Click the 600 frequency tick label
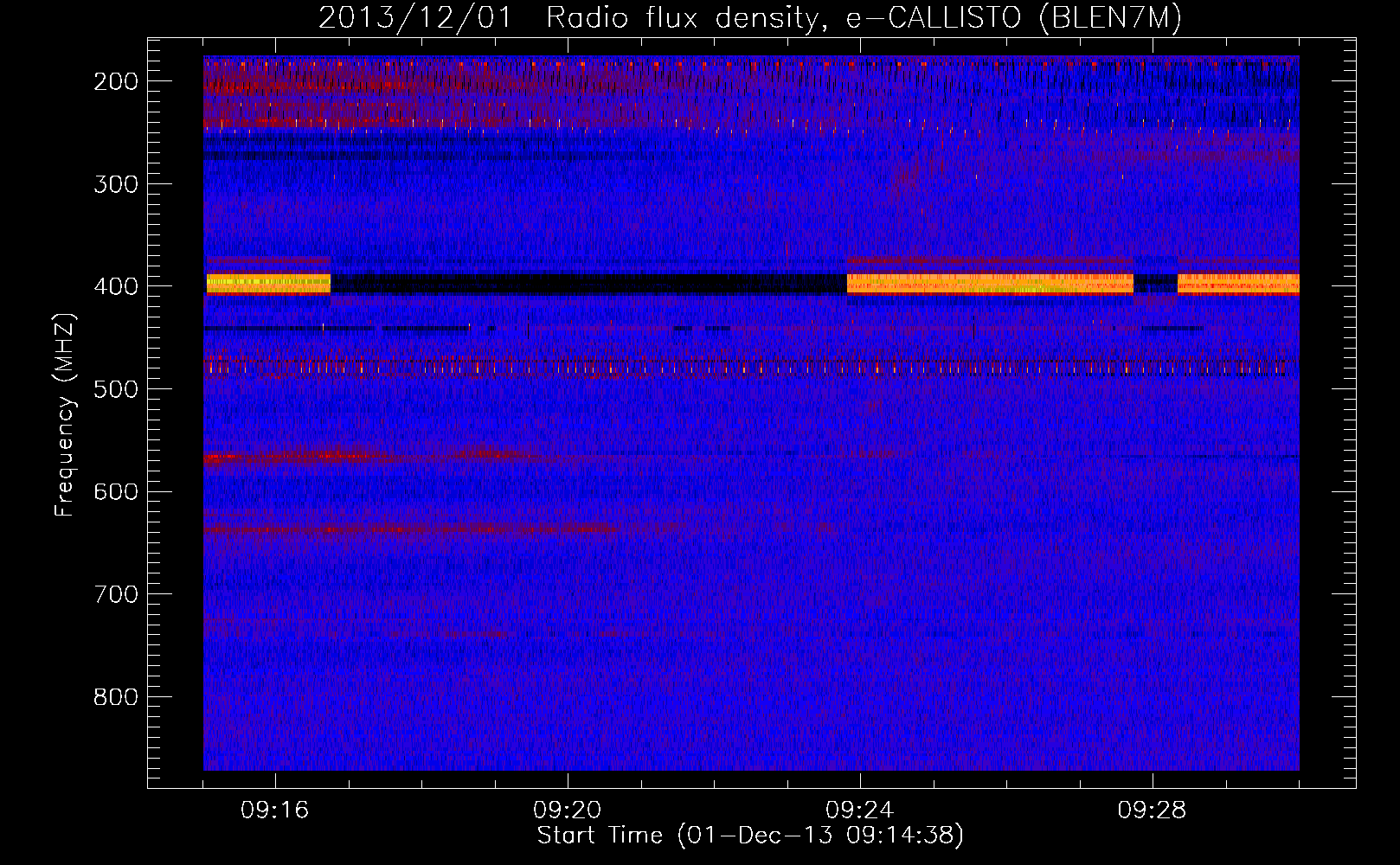Image resolution: width=1400 pixels, height=865 pixels. [115, 492]
